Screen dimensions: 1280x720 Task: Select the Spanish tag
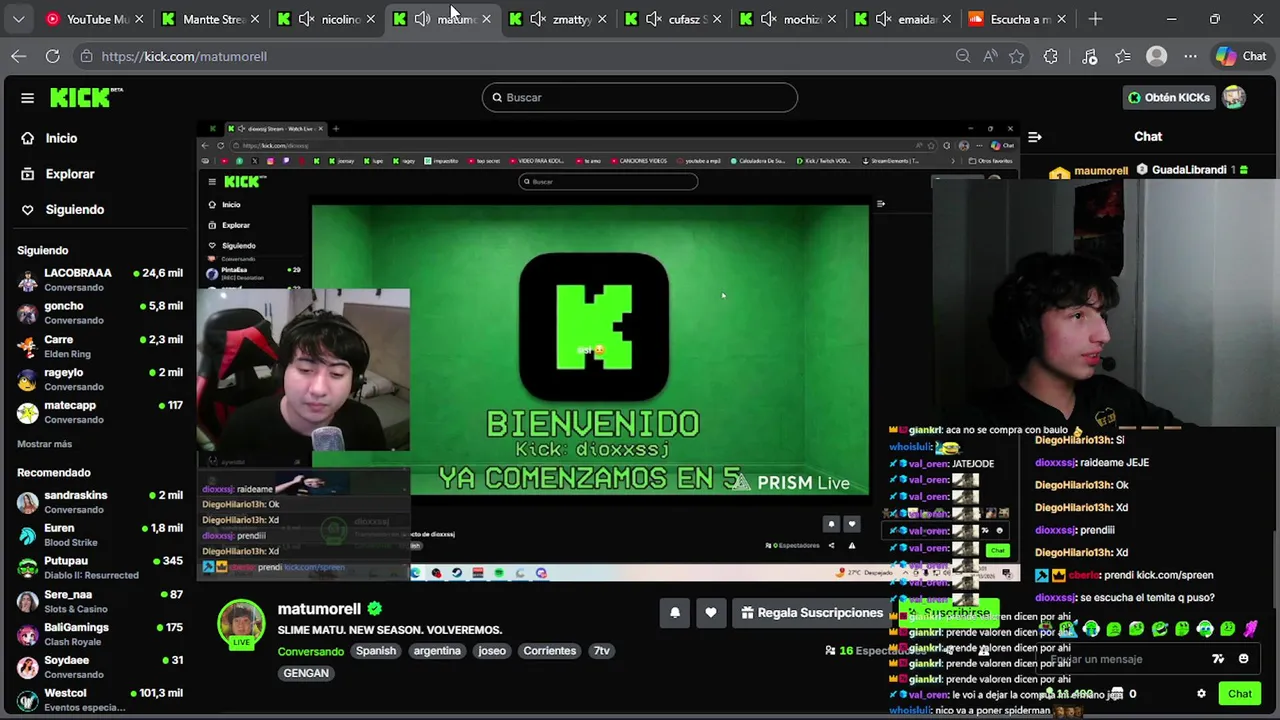(x=376, y=651)
